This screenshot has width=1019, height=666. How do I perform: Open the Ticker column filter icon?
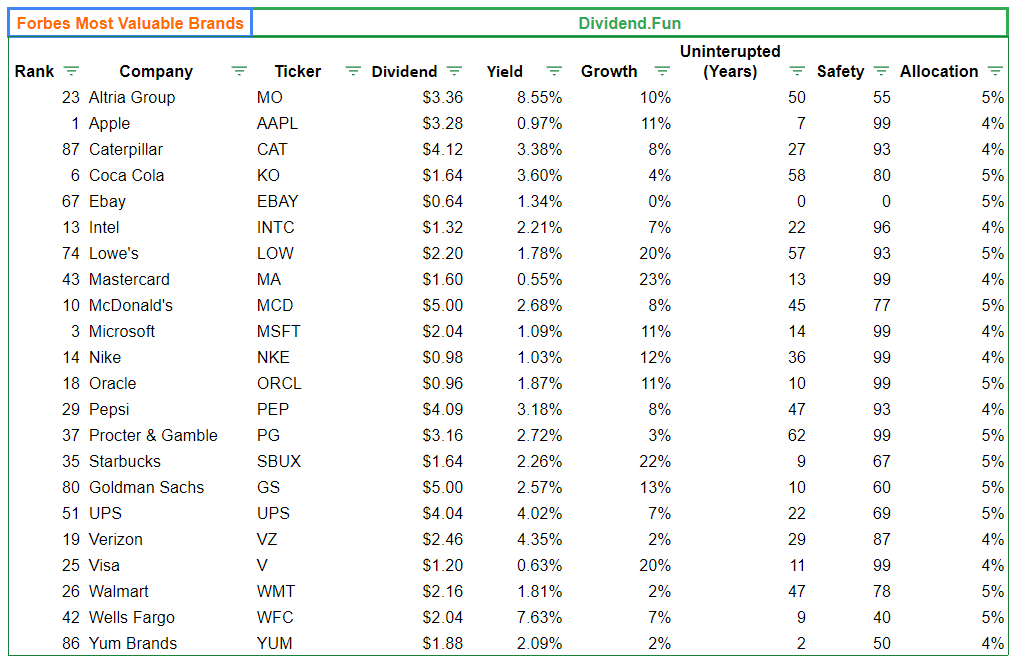[x=353, y=71]
